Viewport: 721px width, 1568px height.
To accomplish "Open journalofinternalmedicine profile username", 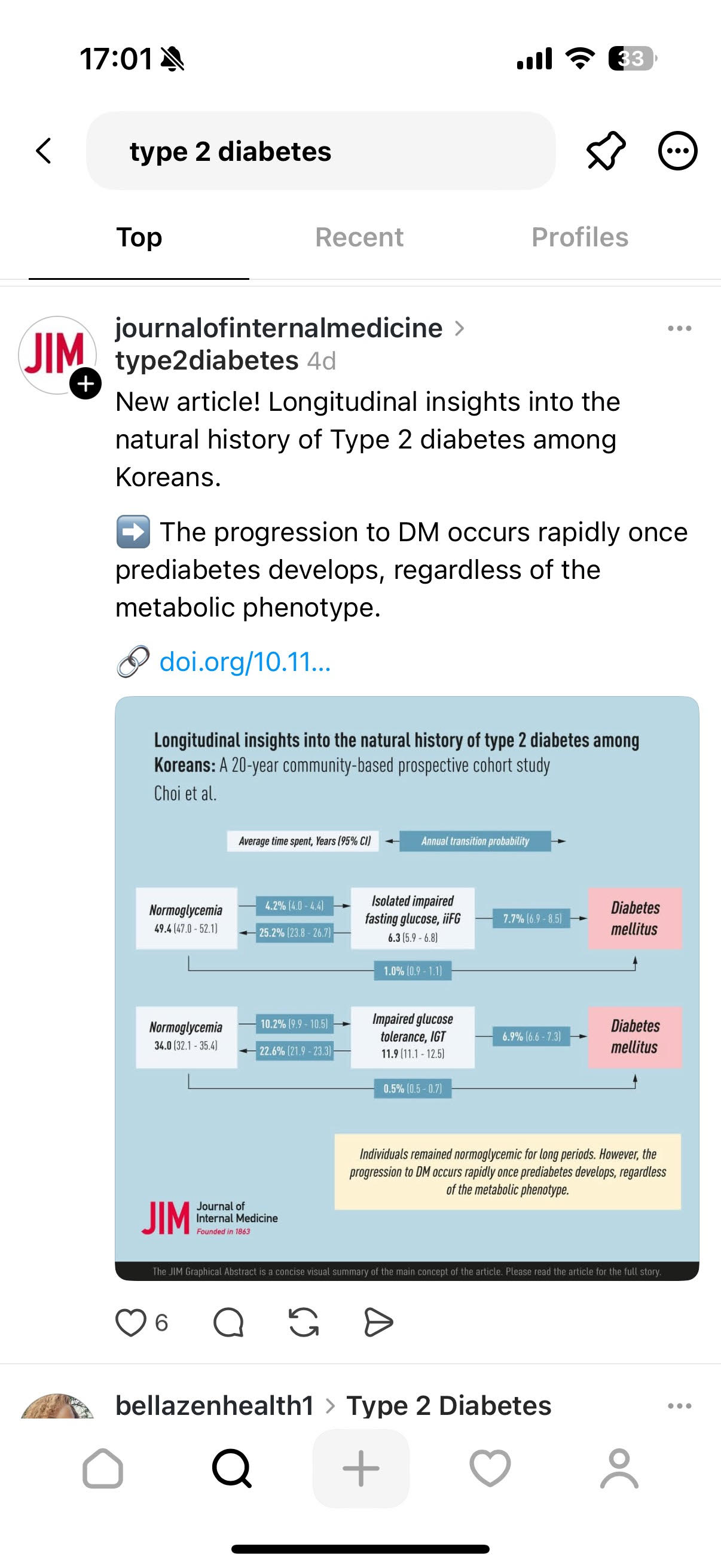I will tap(279, 328).
